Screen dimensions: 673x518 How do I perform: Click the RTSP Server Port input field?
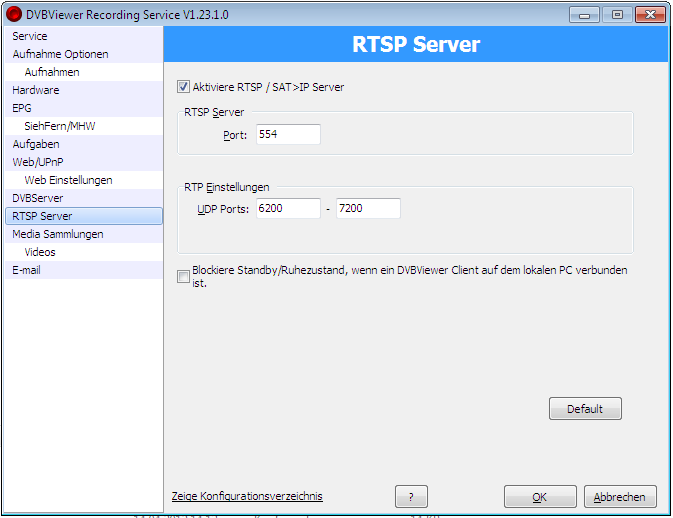tap(288, 135)
